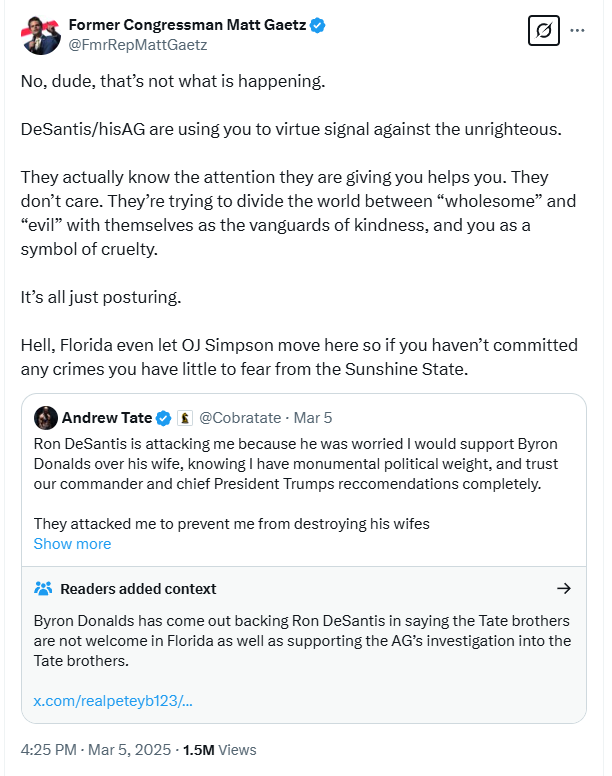
Task: Click Andrew Tate's avatar in quoted post
Action: click(45, 417)
